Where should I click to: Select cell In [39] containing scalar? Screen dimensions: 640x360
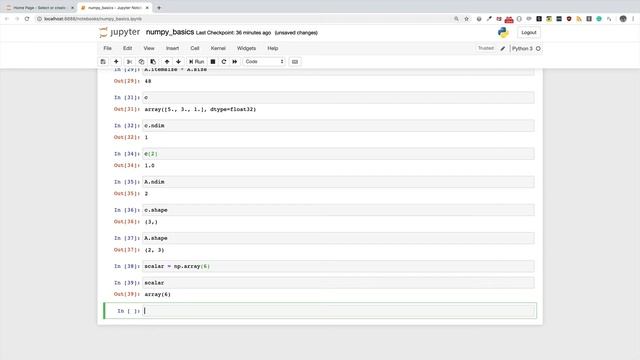coord(338,282)
